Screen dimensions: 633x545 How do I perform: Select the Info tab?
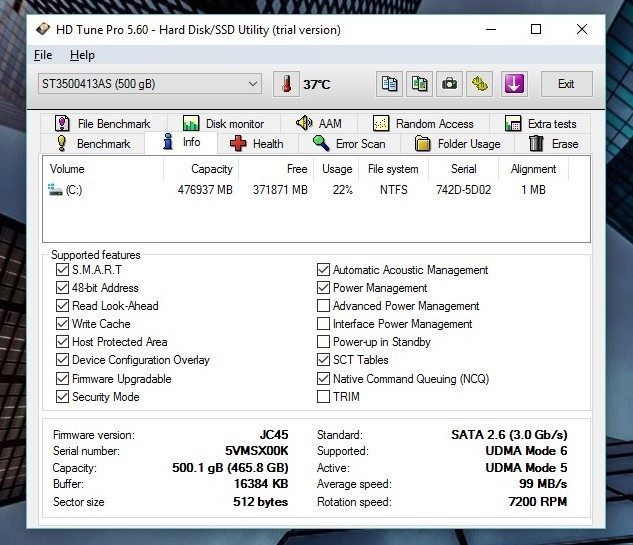click(x=181, y=143)
